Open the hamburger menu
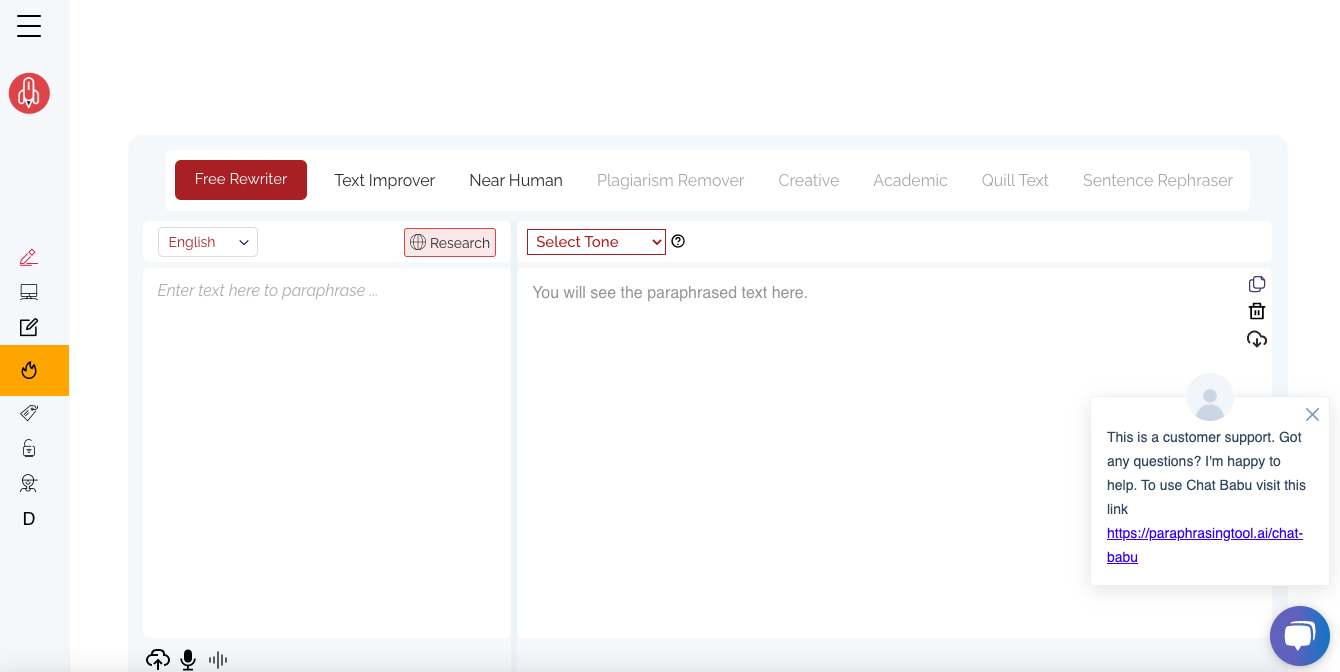The image size is (1340, 672). pyautogui.click(x=29, y=26)
